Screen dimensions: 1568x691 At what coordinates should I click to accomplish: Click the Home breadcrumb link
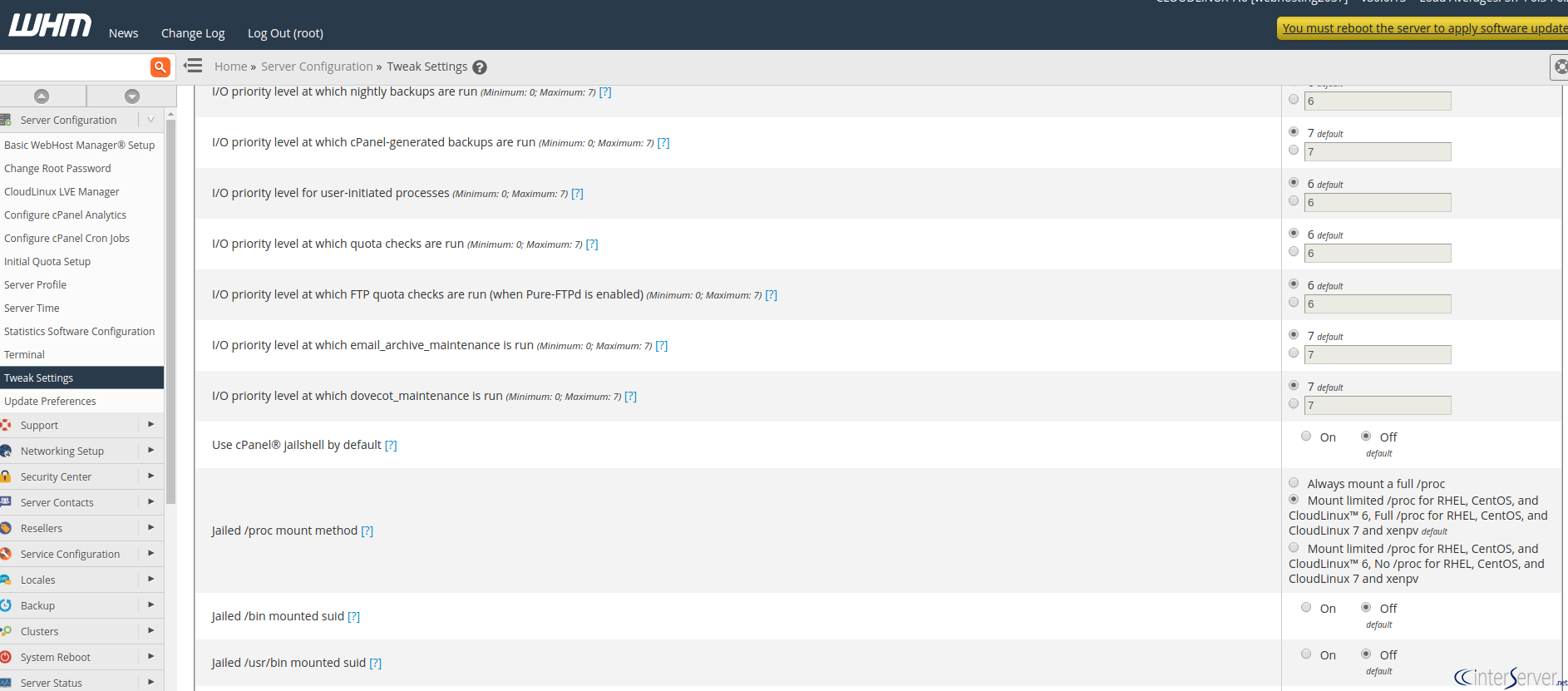tap(230, 67)
